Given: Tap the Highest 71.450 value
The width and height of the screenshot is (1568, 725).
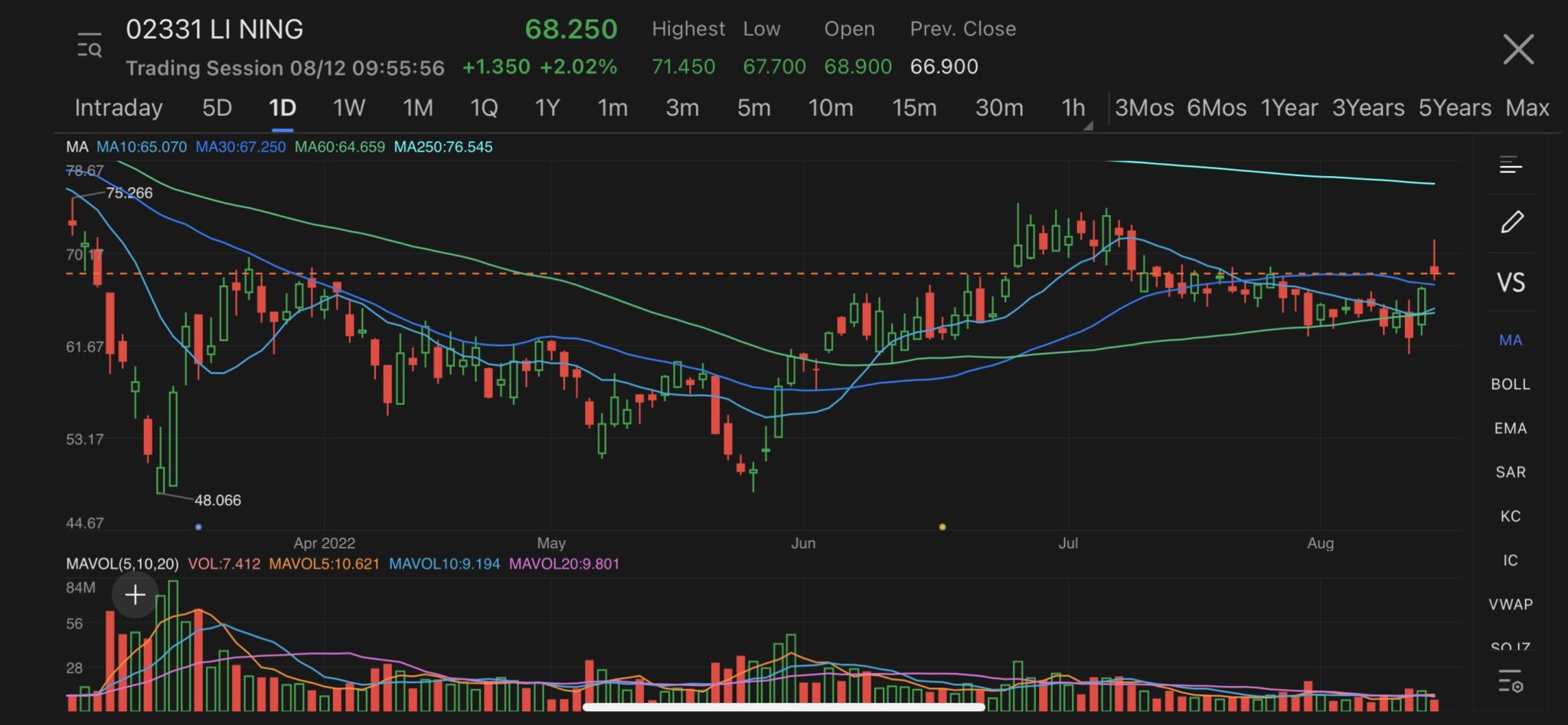Looking at the screenshot, I should coord(683,67).
